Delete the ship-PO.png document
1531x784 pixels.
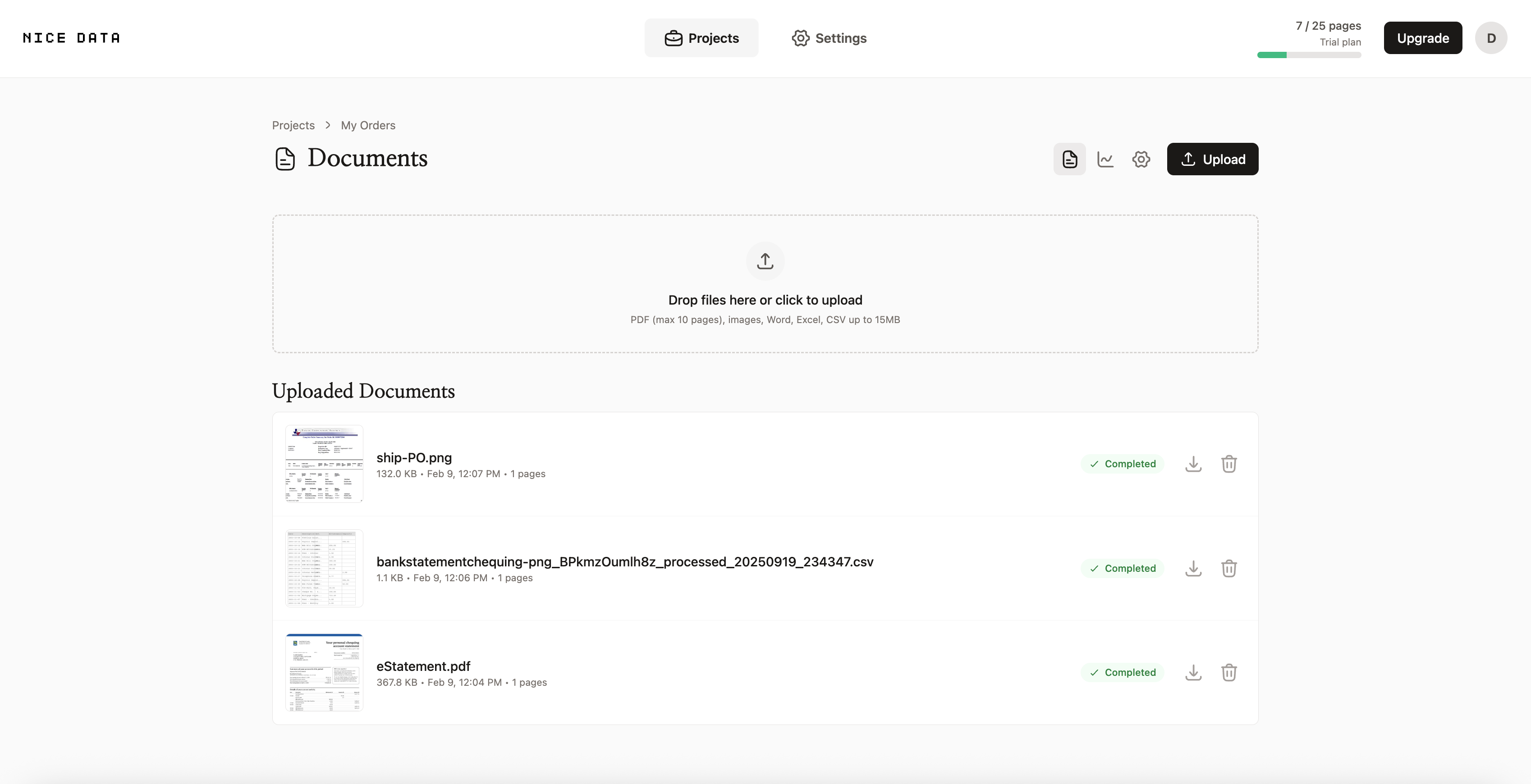pyautogui.click(x=1228, y=464)
